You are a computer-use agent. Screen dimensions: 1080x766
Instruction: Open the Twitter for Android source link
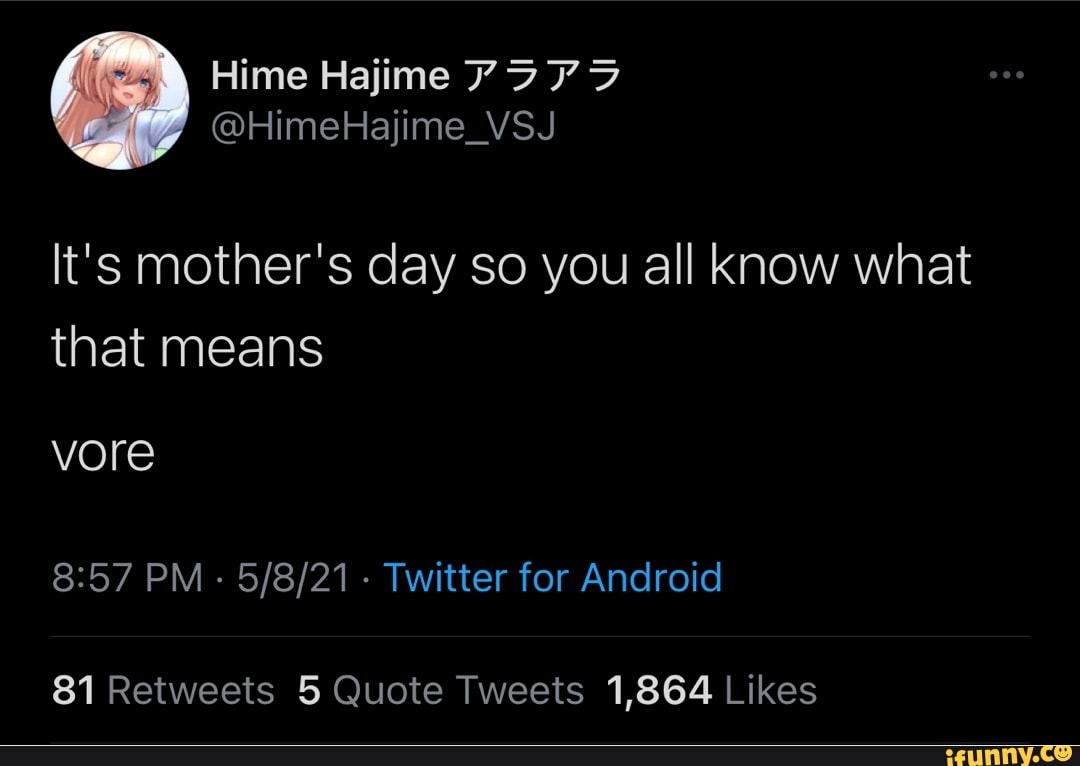pyautogui.click(x=552, y=578)
